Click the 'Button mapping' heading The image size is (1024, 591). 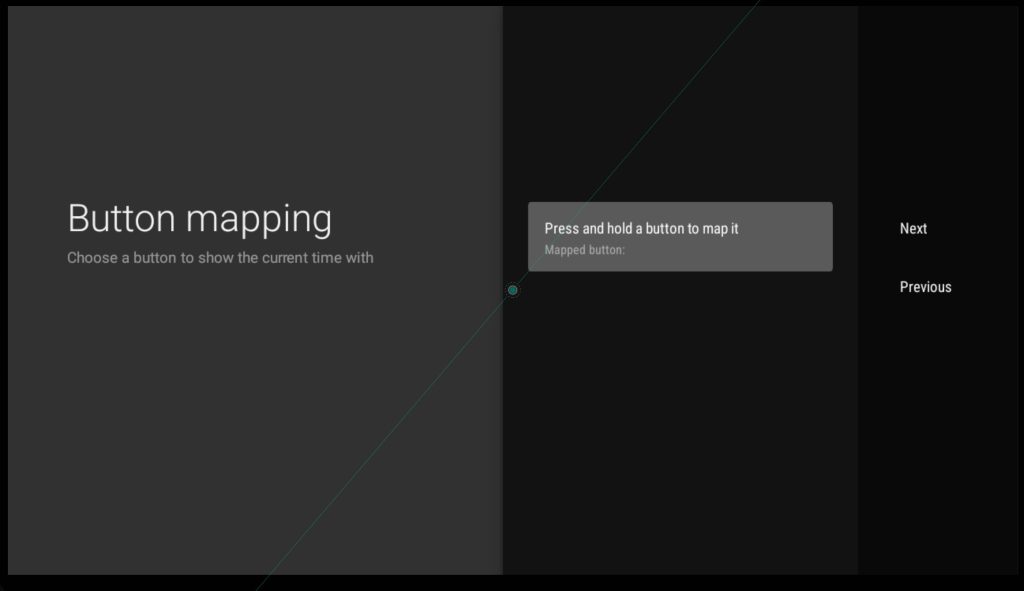[x=199, y=218]
